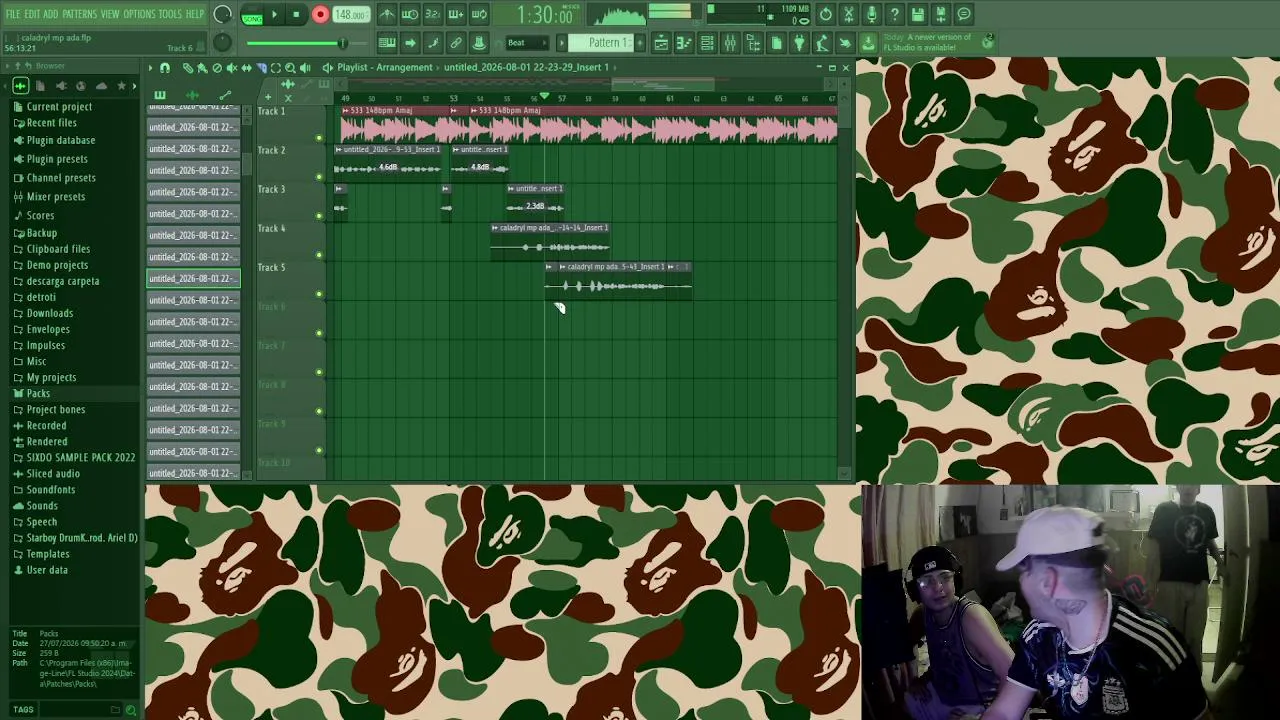The height and width of the screenshot is (720, 1280).
Task: Click the TAGS label in Browser
Action: click(x=23, y=710)
